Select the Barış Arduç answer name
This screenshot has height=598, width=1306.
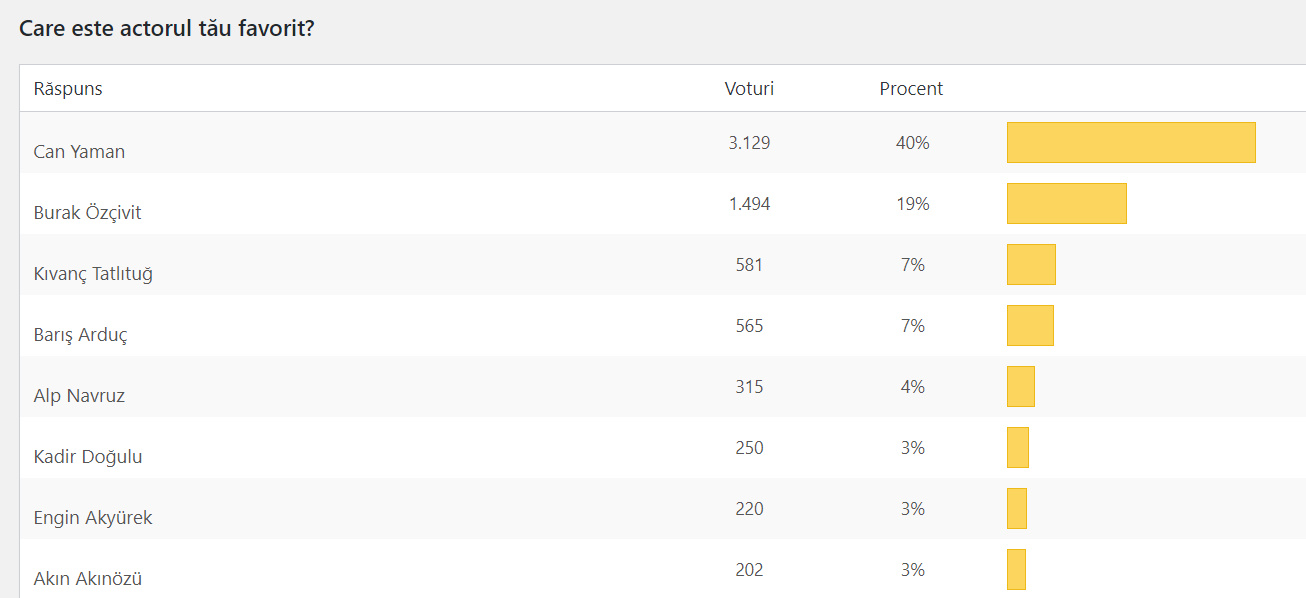[x=80, y=335]
